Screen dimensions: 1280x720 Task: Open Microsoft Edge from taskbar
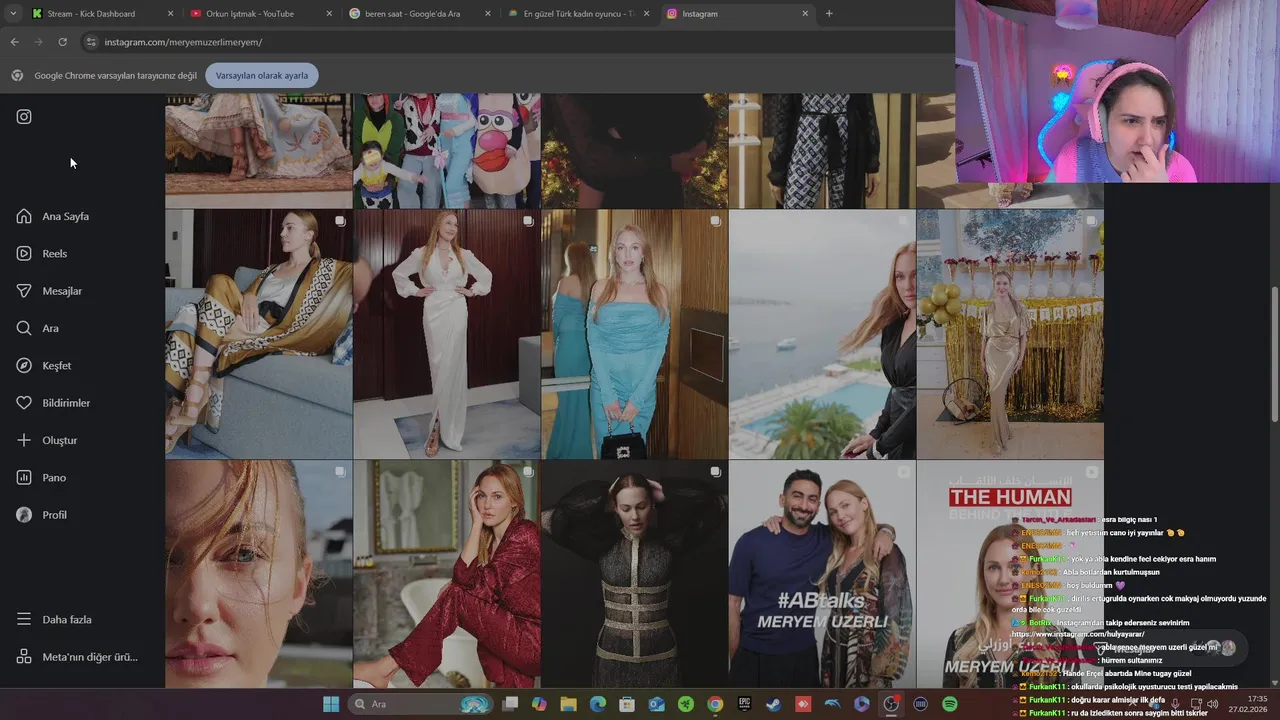coord(598,704)
